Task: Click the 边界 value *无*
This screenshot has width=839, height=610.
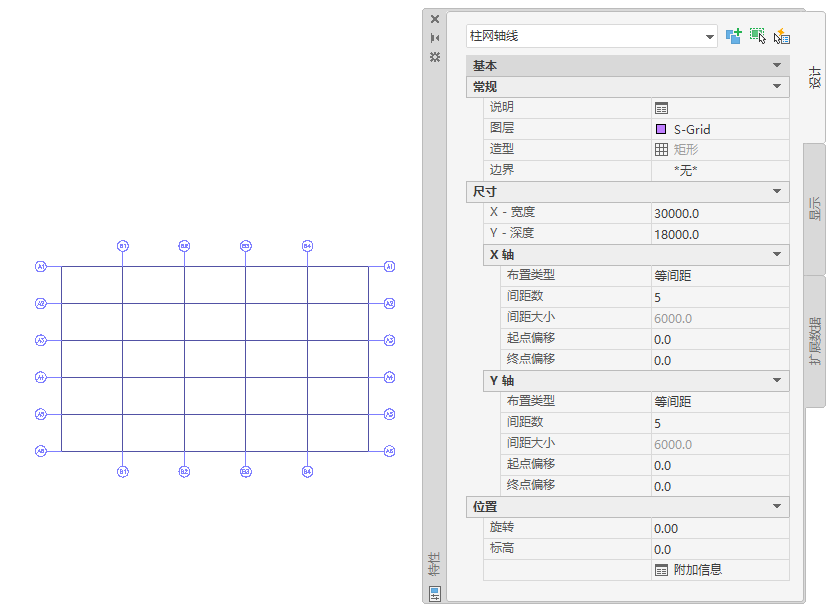Action: click(685, 171)
